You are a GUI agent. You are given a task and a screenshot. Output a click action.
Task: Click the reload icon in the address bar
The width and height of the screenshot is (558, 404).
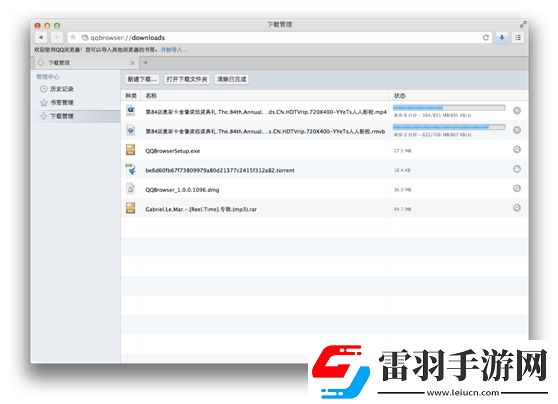[486, 37]
